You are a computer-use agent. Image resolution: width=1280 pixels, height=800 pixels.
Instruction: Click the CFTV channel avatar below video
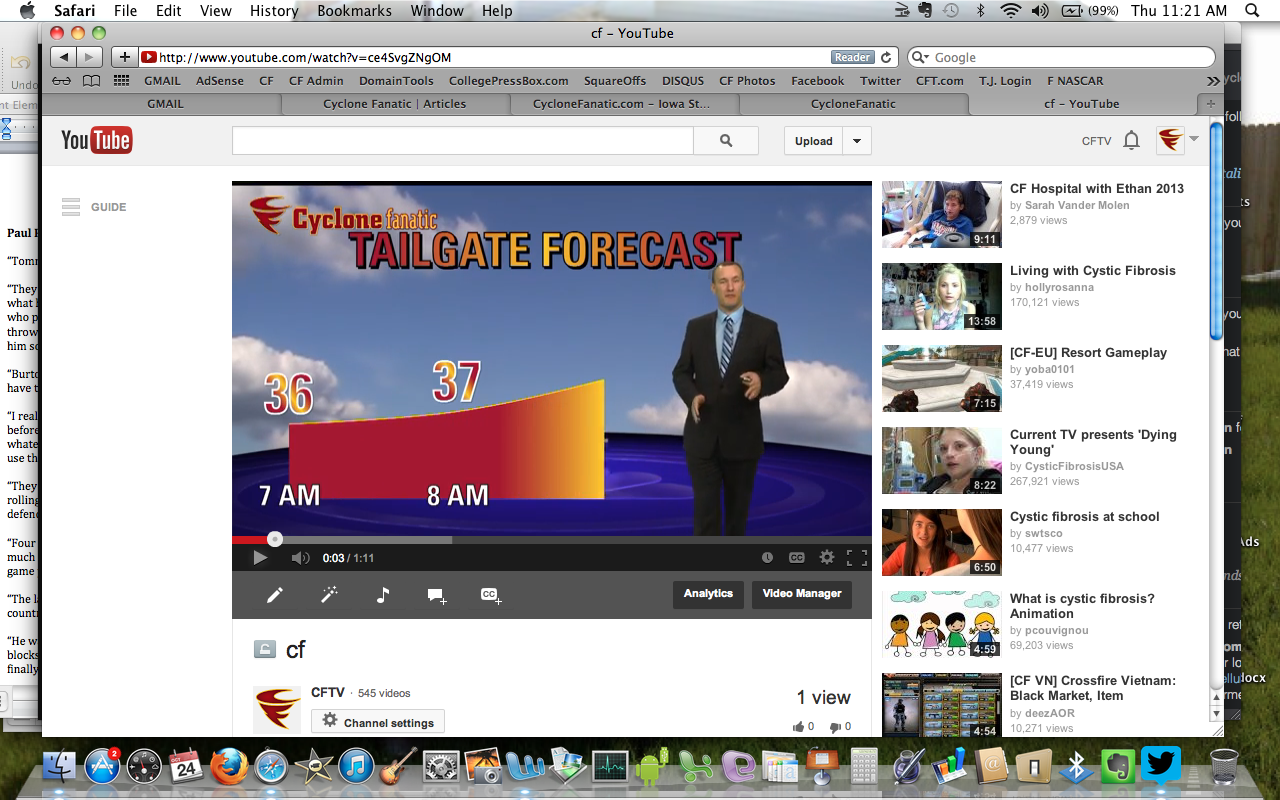click(x=277, y=709)
